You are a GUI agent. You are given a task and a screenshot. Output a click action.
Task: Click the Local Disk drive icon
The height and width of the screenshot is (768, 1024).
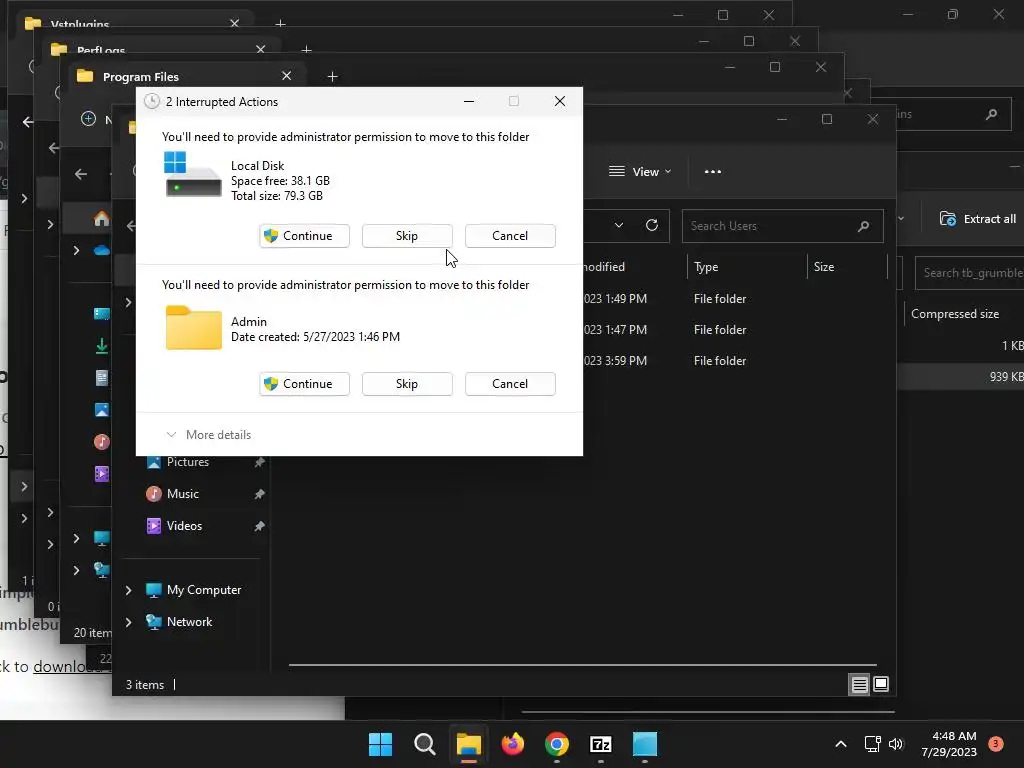(193, 174)
